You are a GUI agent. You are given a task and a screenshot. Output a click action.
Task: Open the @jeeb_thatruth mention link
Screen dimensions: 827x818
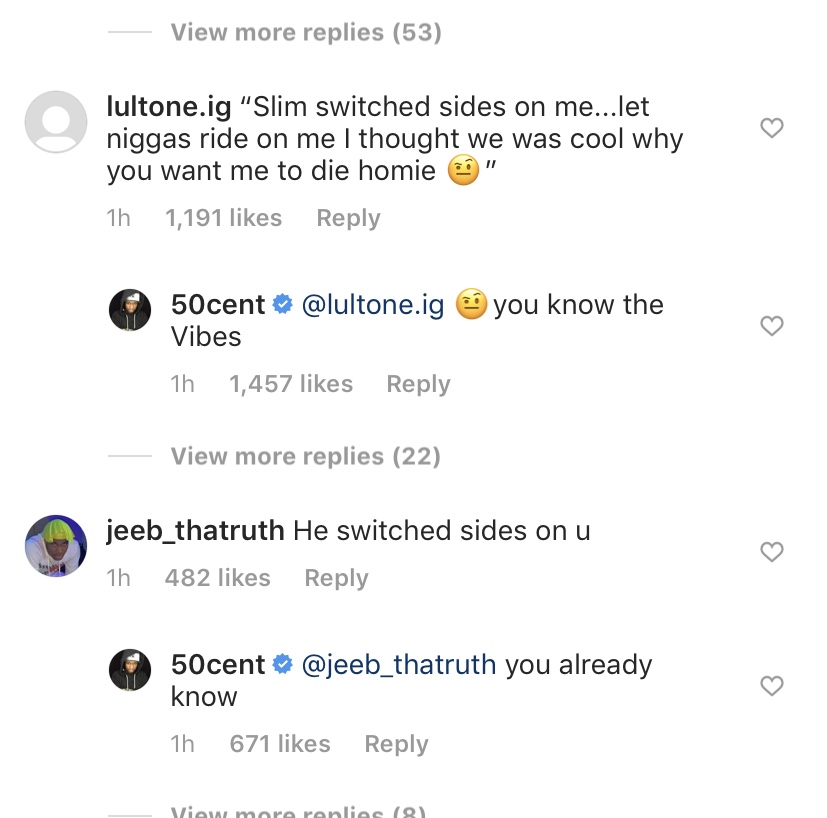(x=398, y=665)
